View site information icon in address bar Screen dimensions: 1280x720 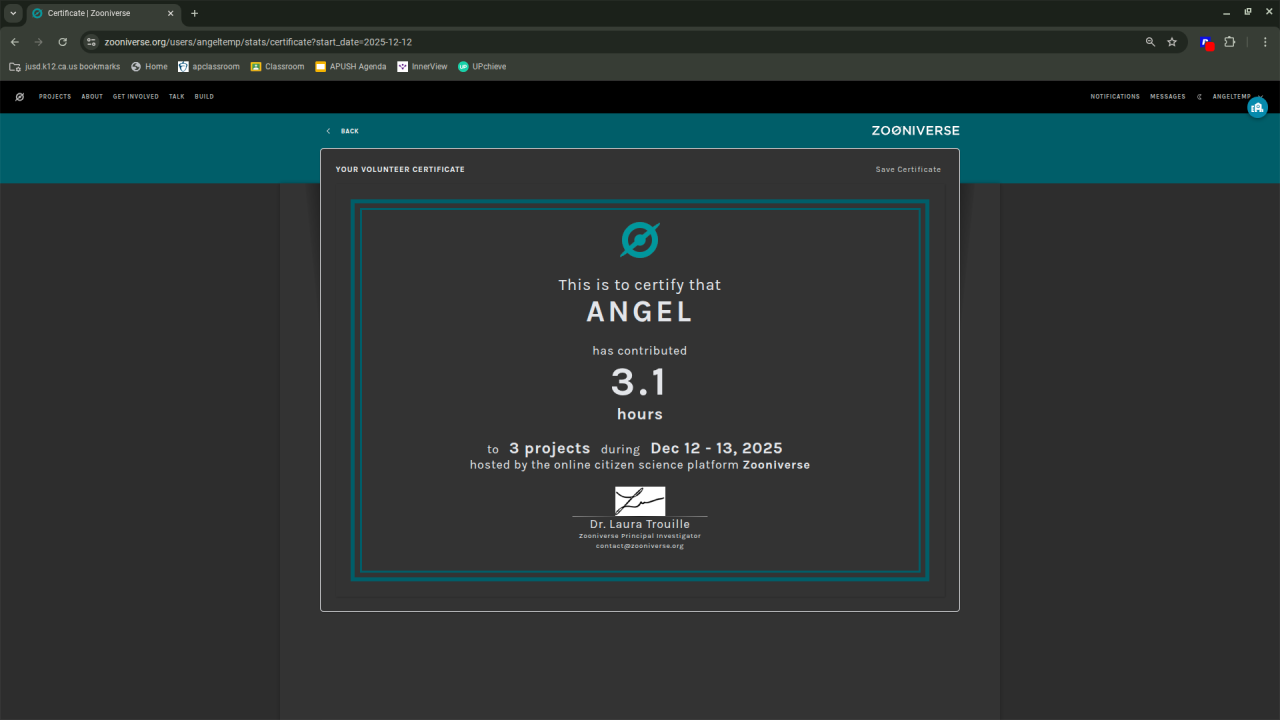(x=91, y=42)
